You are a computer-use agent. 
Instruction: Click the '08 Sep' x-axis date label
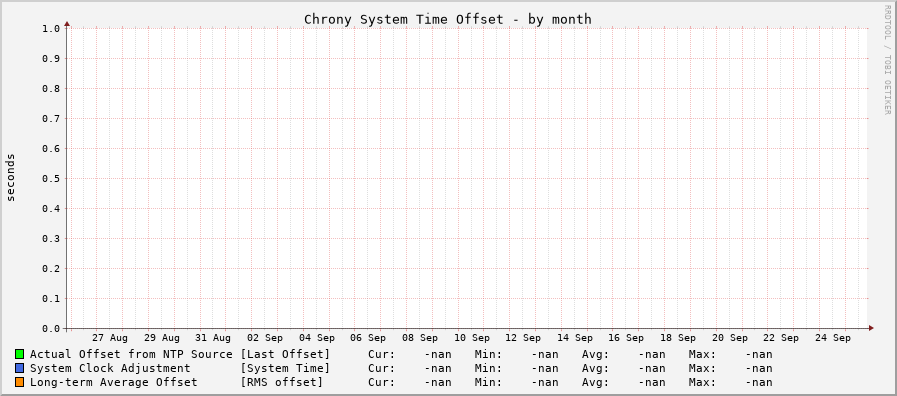click(x=420, y=338)
